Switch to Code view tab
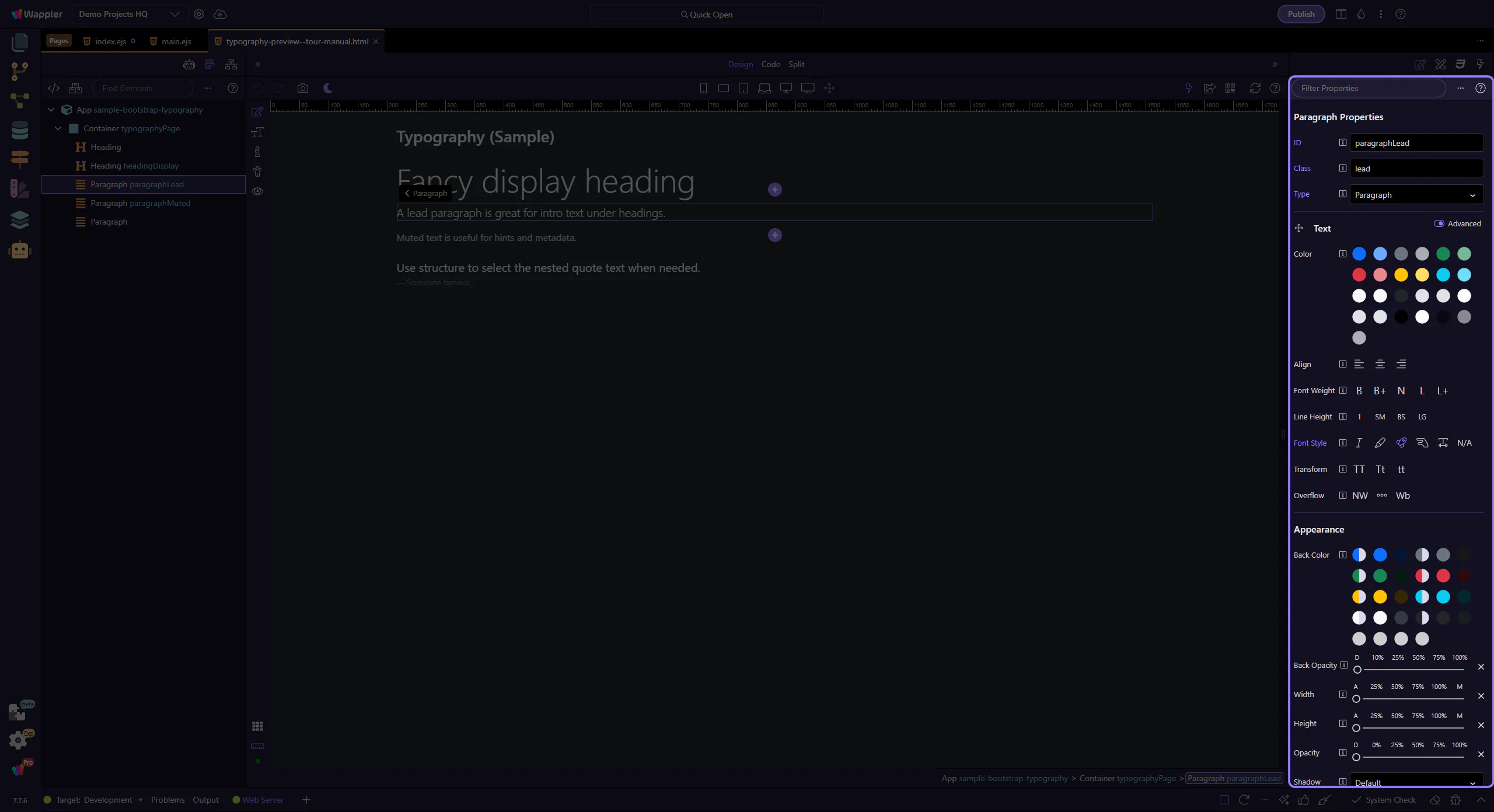This screenshot has width=1494, height=812. point(770,64)
